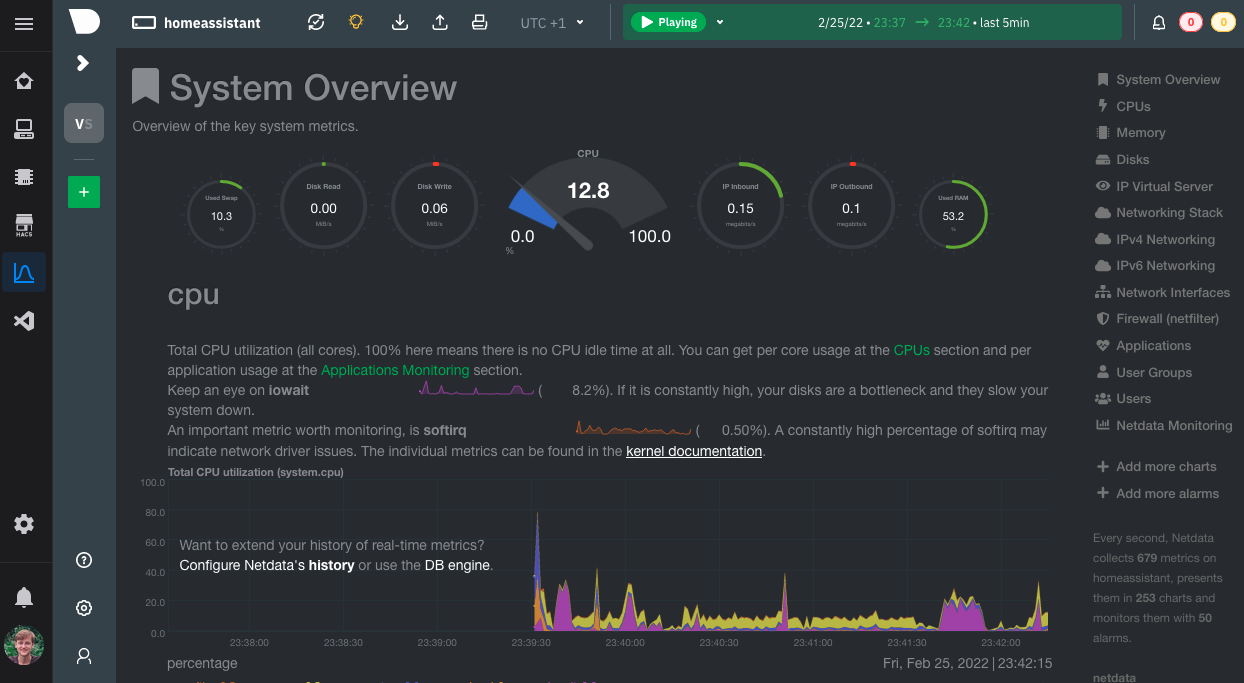
Task: Click the red critical alarms counter
Action: 1191,23
